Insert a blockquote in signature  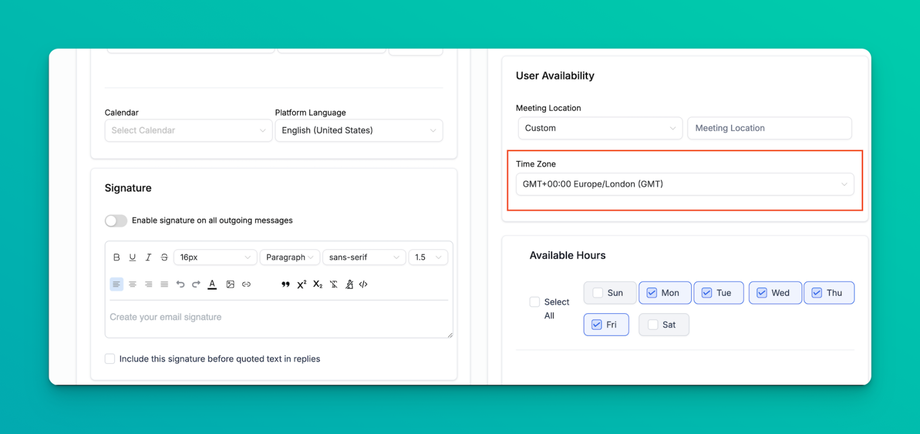tap(286, 284)
